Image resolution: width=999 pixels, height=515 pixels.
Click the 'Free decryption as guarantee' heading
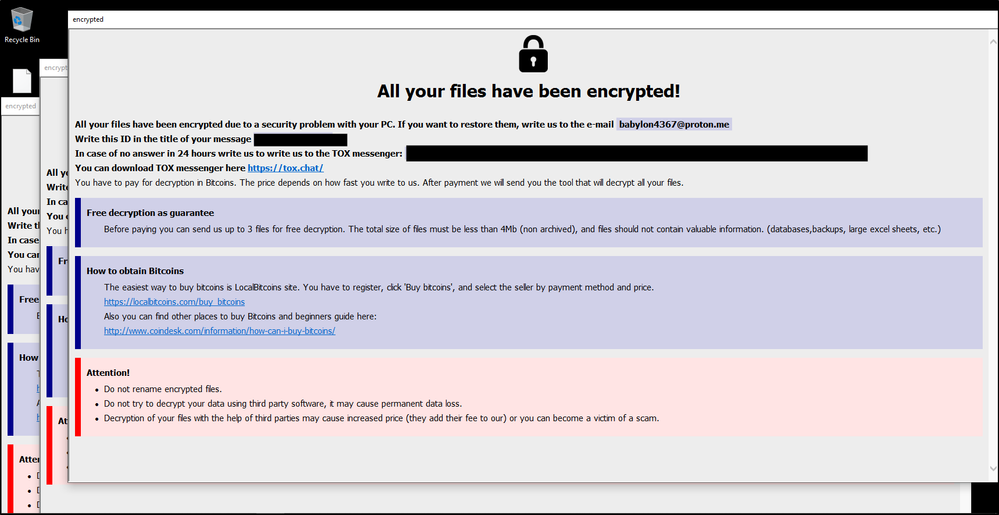pyautogui.click(x=150, y=213)
